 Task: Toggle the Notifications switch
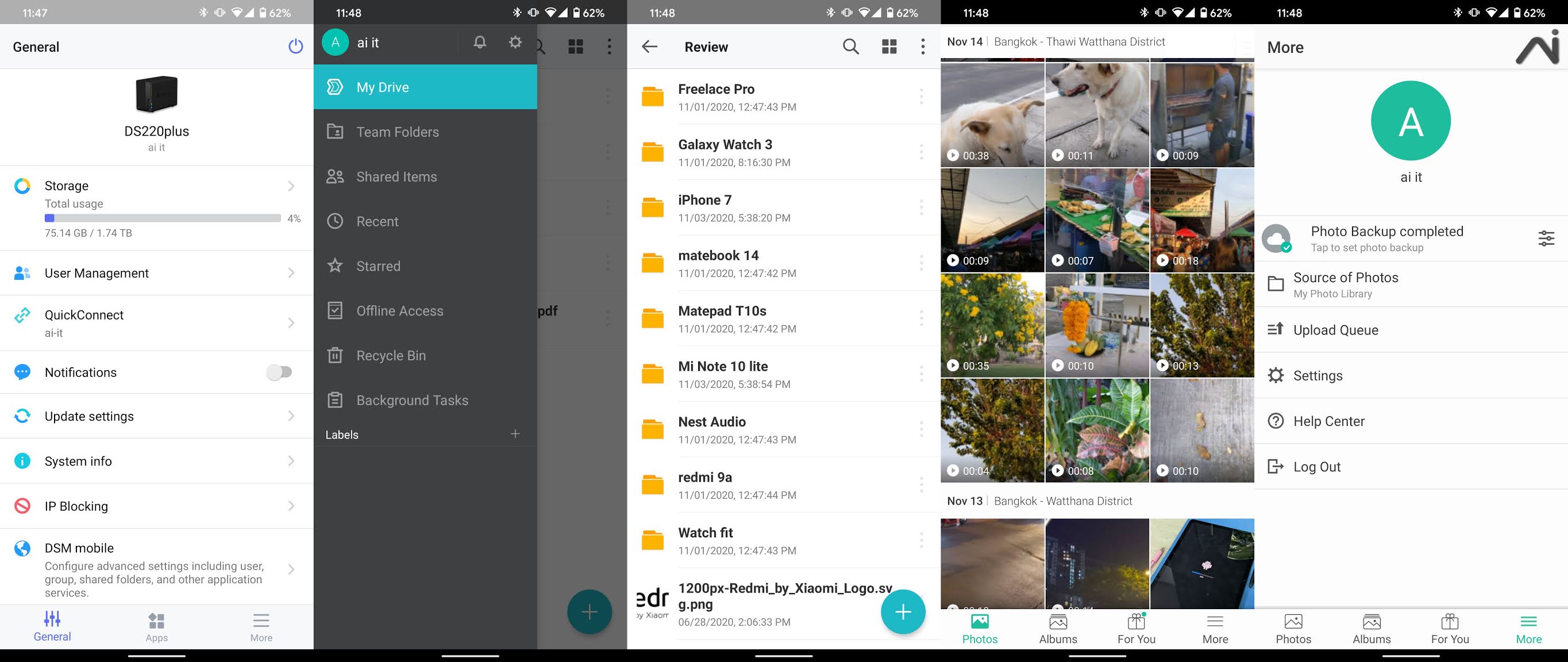pos(279,371)
